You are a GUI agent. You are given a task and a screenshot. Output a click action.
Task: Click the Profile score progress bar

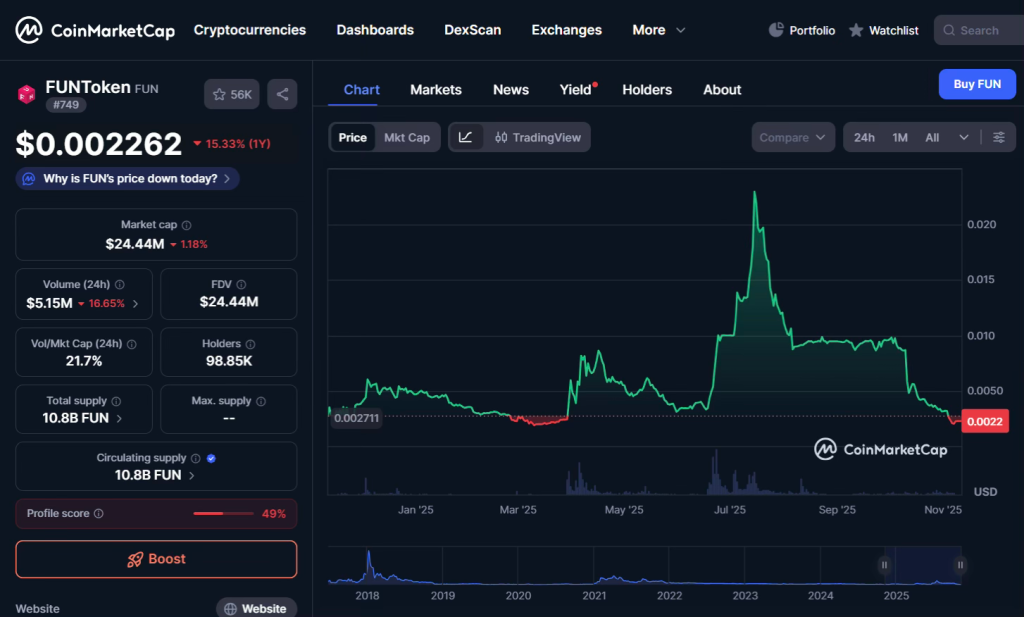pos(222,512)
